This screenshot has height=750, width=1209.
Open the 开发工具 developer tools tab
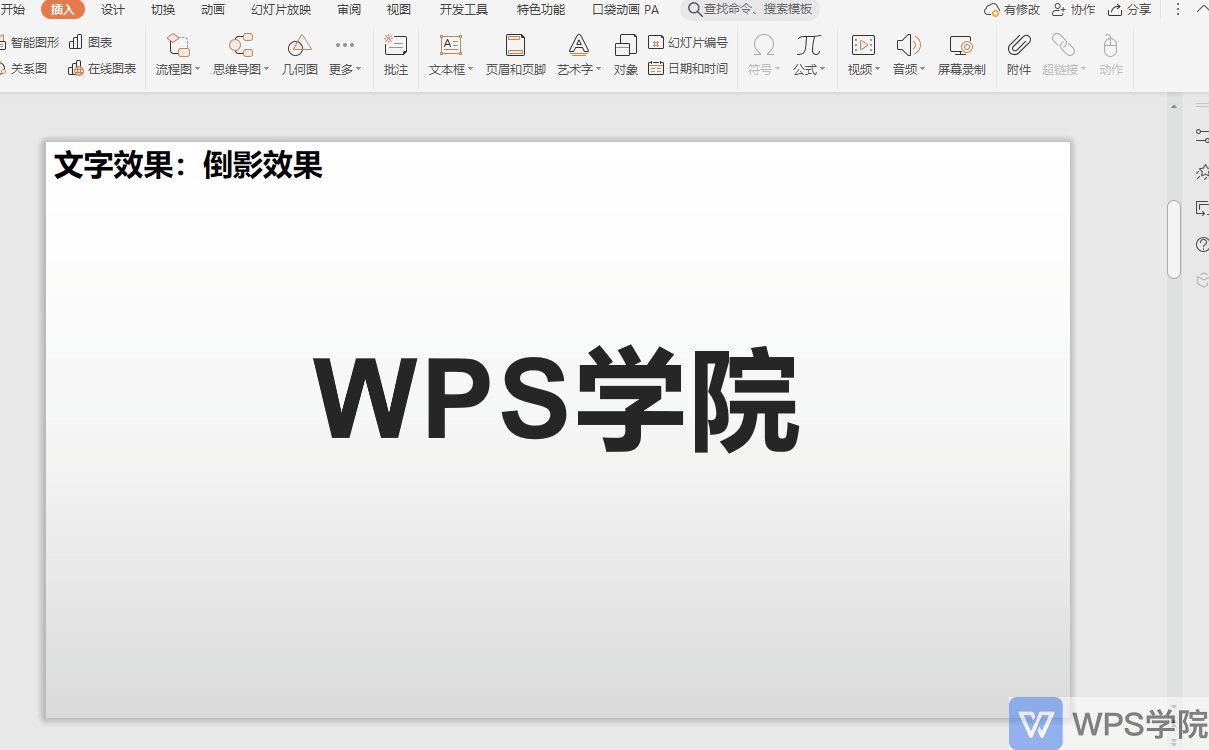coord(464,10)
